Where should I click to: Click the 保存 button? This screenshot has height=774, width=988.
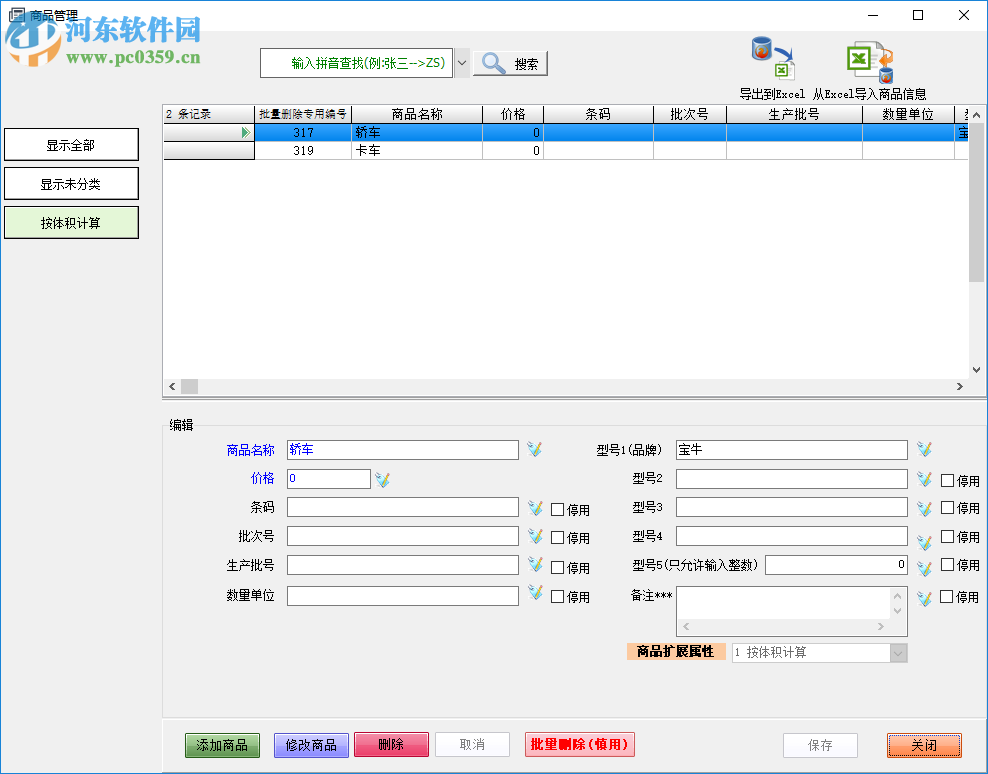[x=820, y=745]
